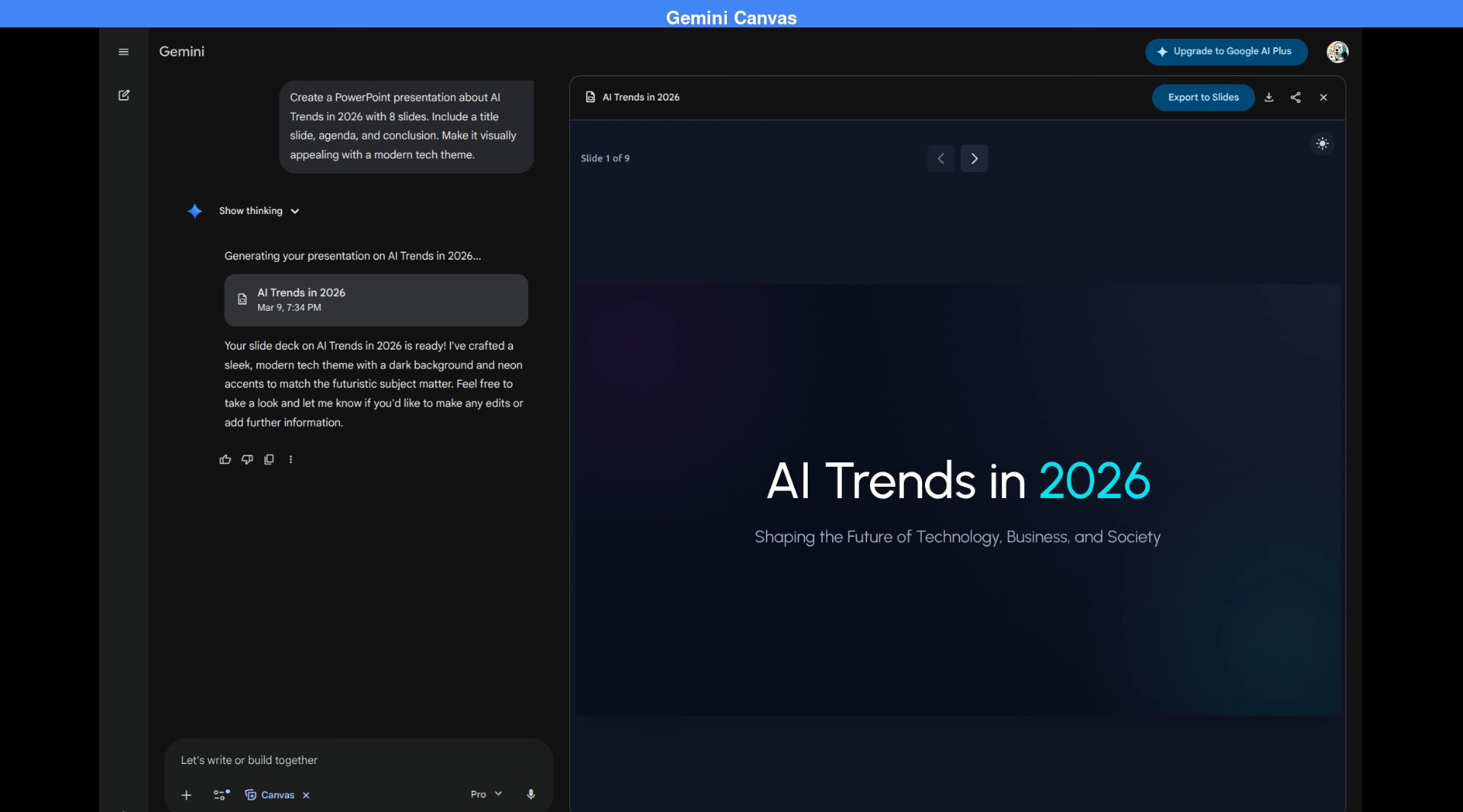Click the Gemini sparkle icon

click(195, 211)
